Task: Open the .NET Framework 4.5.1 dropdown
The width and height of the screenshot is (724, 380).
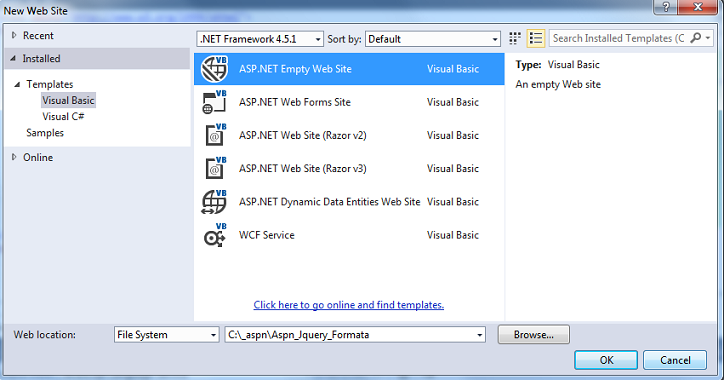Action: pyautogui.click(x=260, y=39)
